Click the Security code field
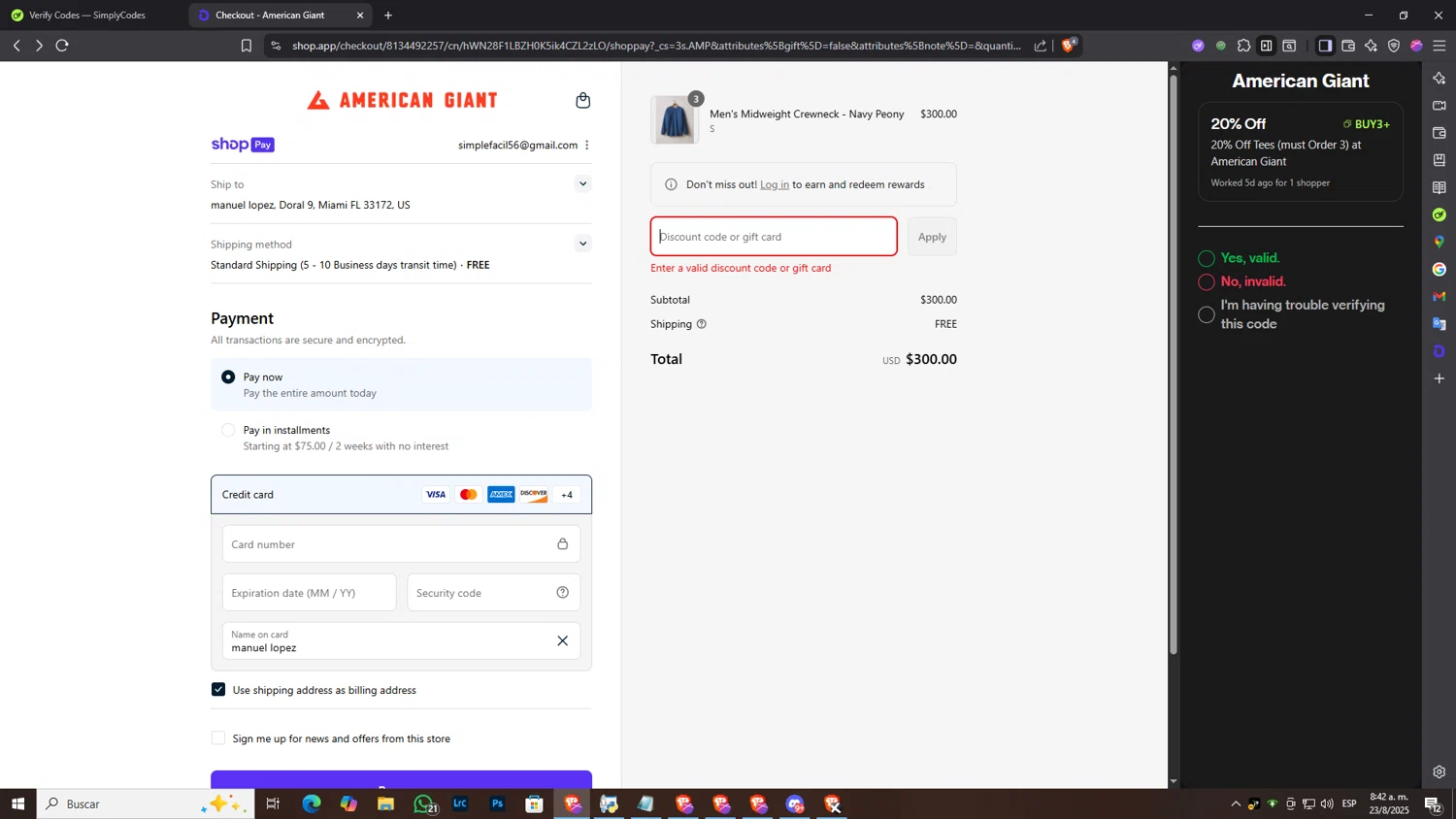Viewport: 1456px width, 819px height. [493, 593]
